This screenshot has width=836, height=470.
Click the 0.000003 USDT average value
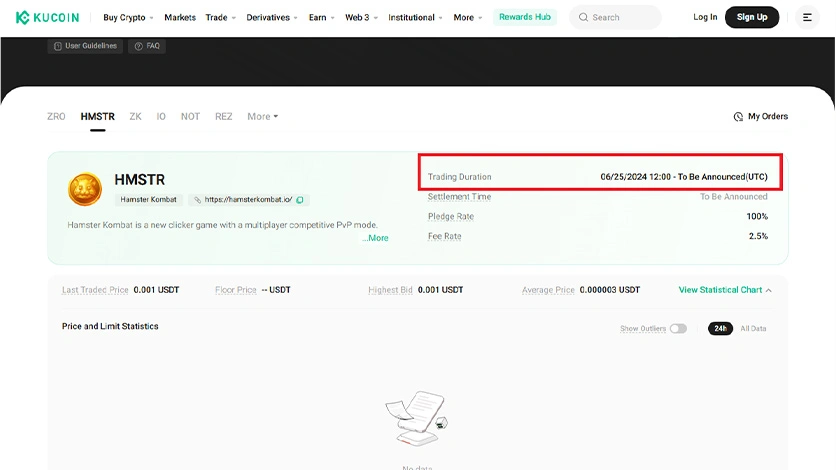(609, 290)
